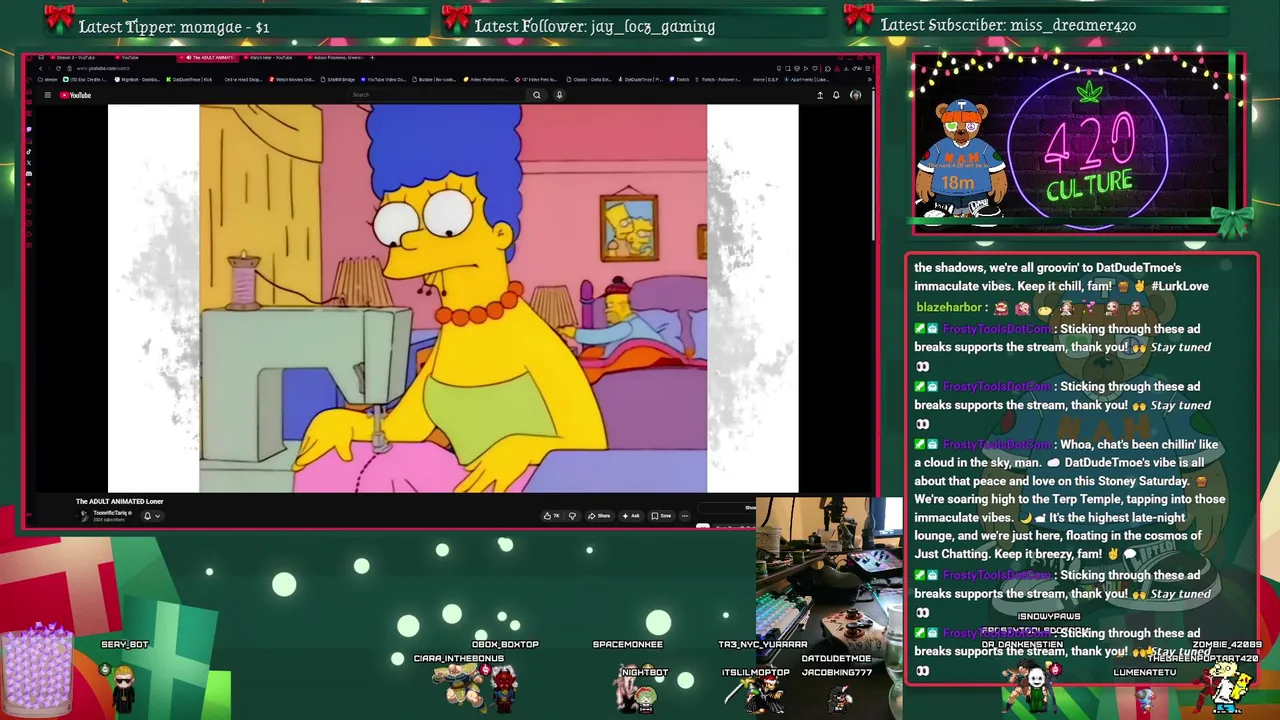
Task: Activate YouTube voice search microphone
Action: 559,95
